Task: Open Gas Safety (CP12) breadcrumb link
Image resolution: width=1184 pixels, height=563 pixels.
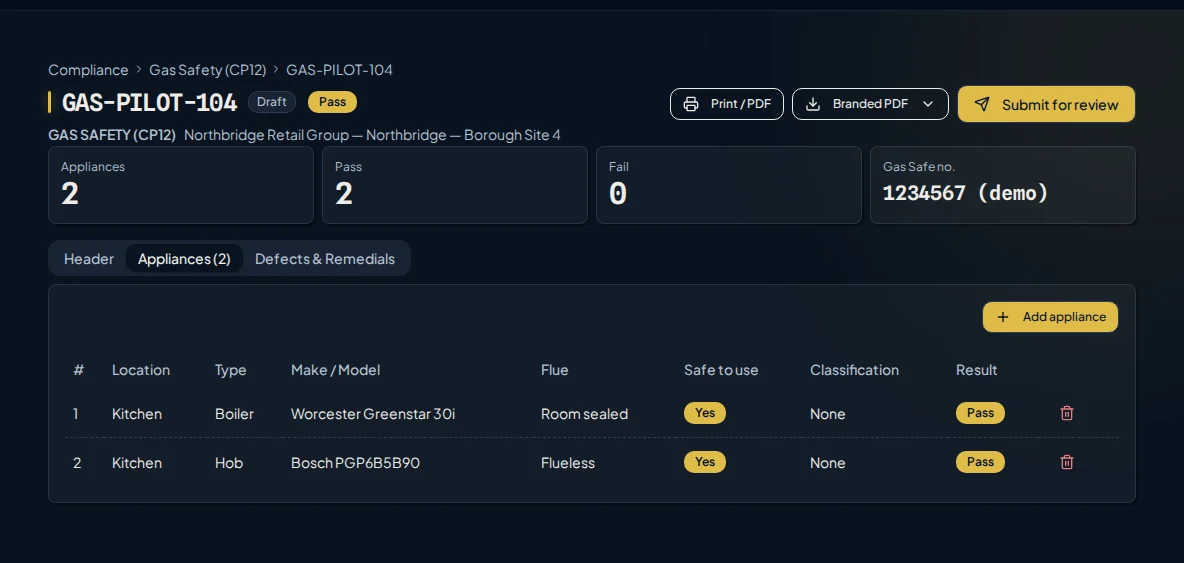Action: 208,69
